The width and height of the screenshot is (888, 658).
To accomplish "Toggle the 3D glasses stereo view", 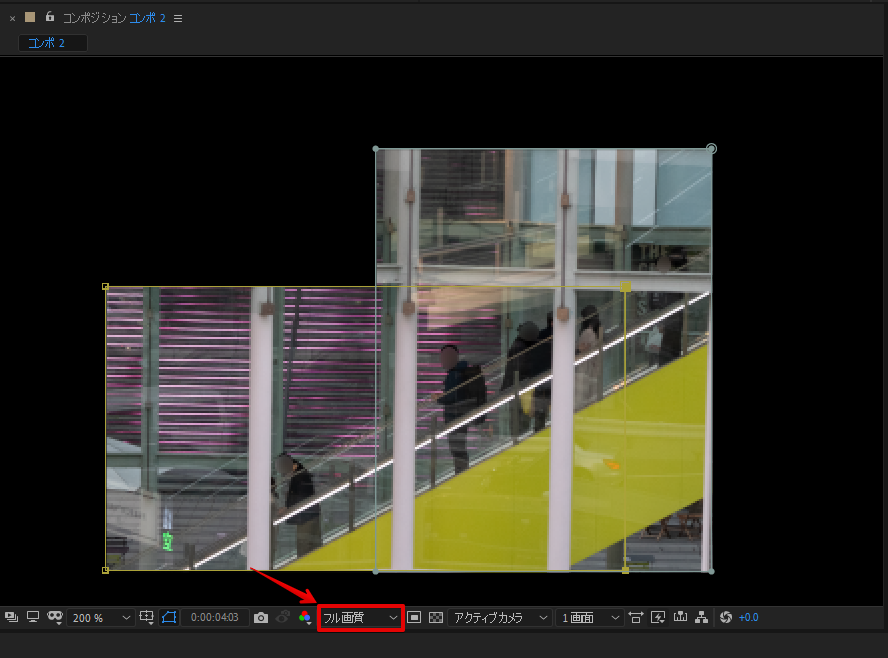I will [x=56, y=617].
